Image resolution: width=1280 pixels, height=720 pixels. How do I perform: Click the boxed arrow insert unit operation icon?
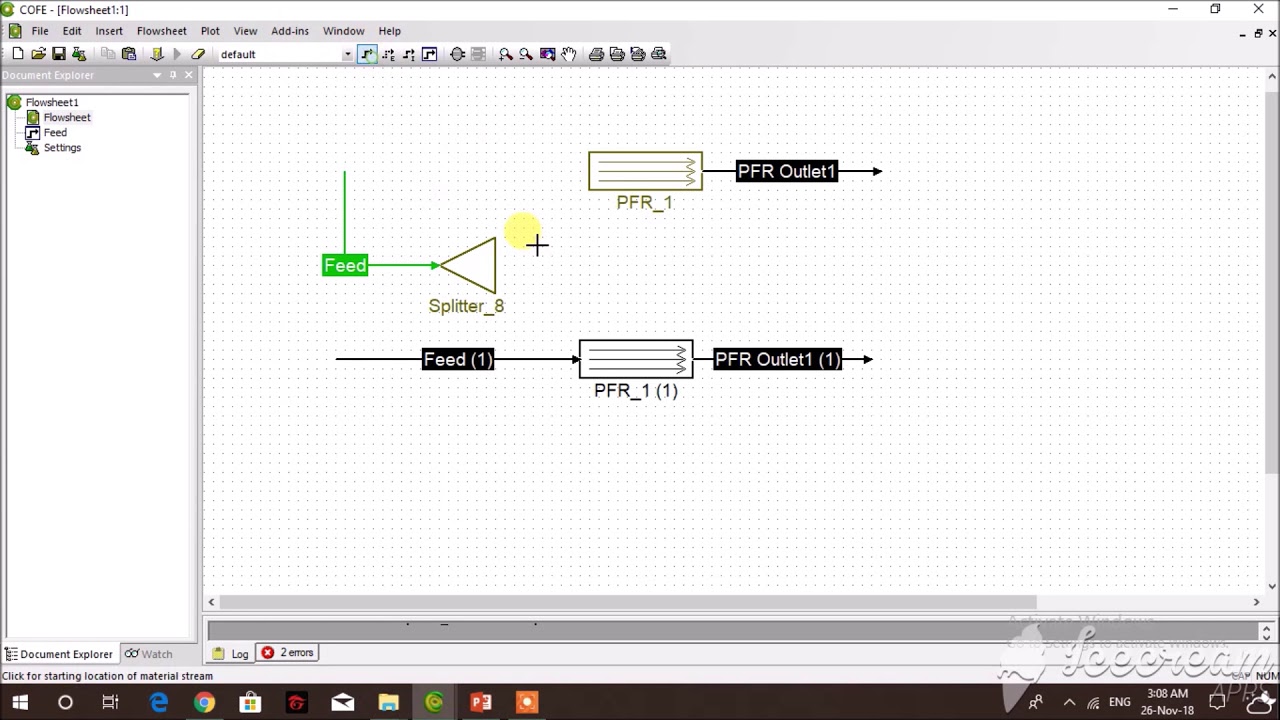[x=429, y=54]
